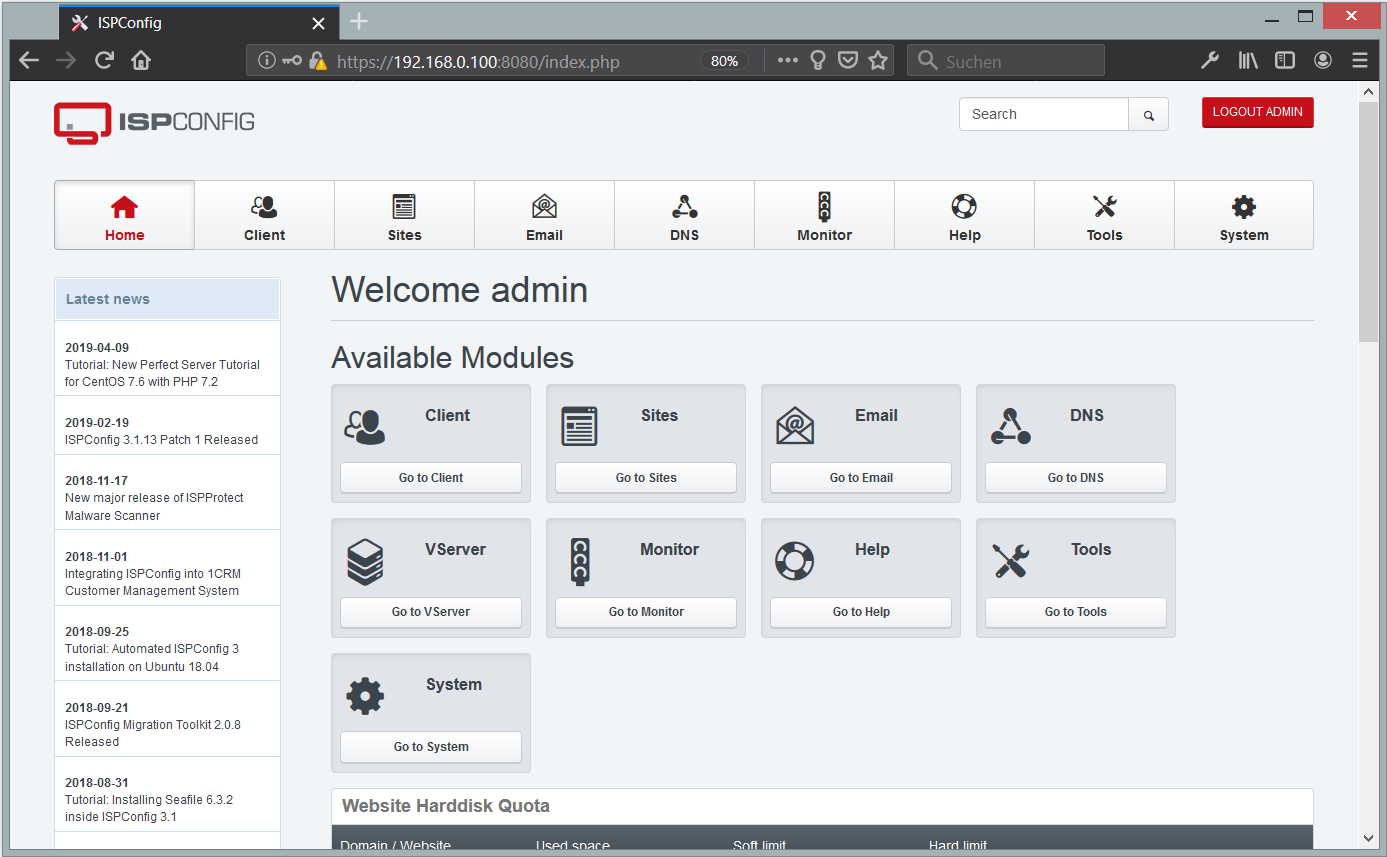Screen dimensions: 1387x857
Task: Open the Client navigation tab
Action: 264,215
